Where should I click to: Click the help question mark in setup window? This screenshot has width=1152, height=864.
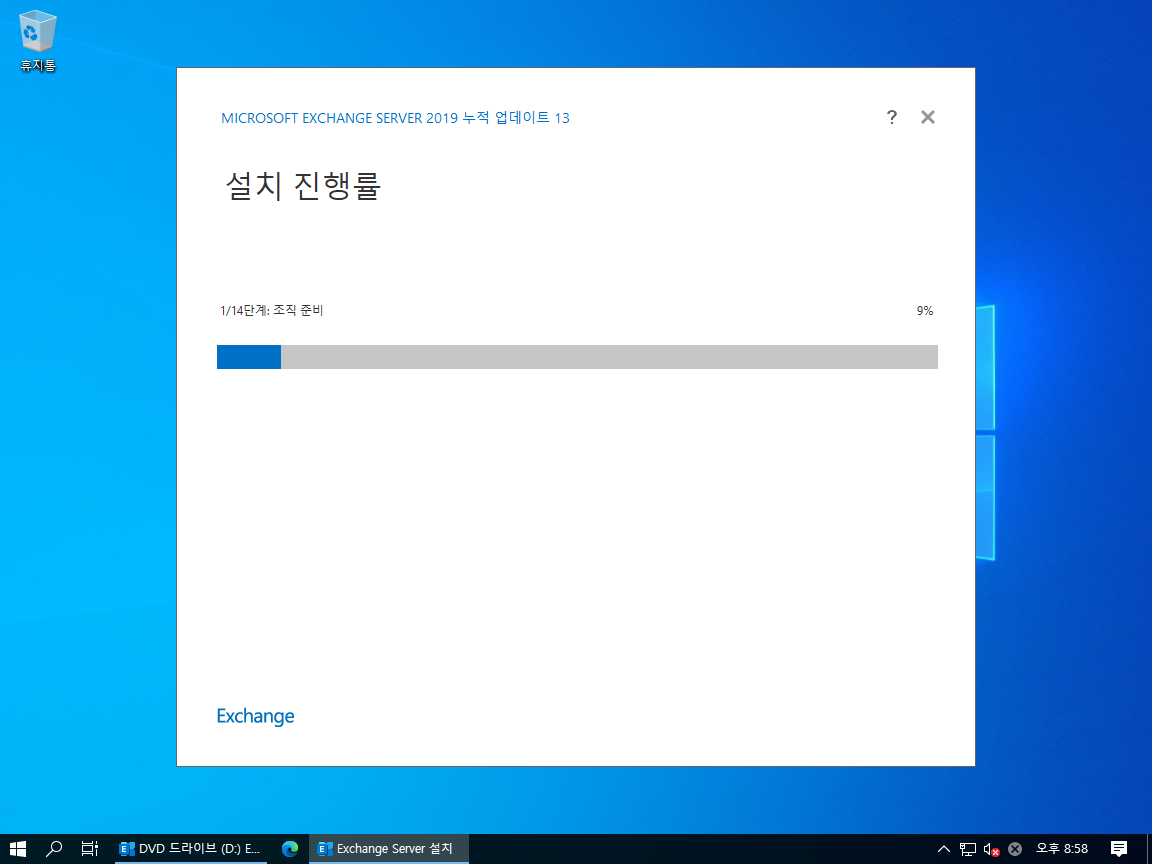pos(891,117)
